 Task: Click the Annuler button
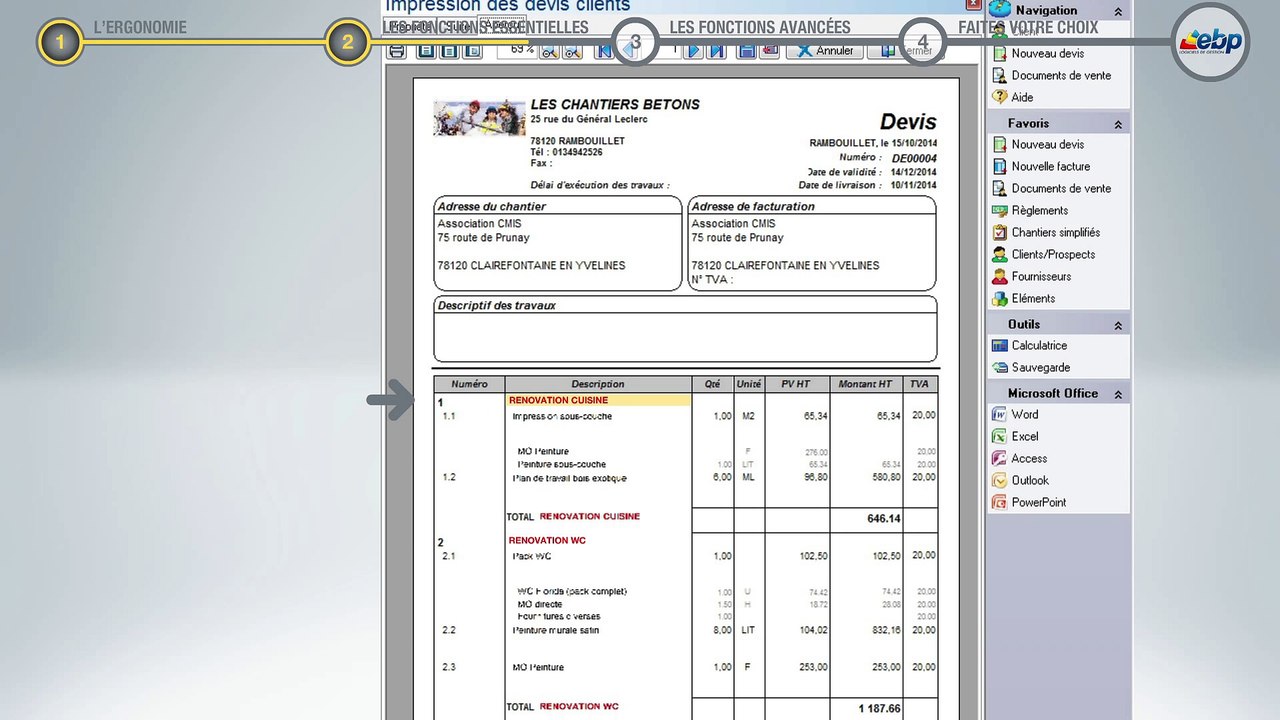(x=825, y=50)
